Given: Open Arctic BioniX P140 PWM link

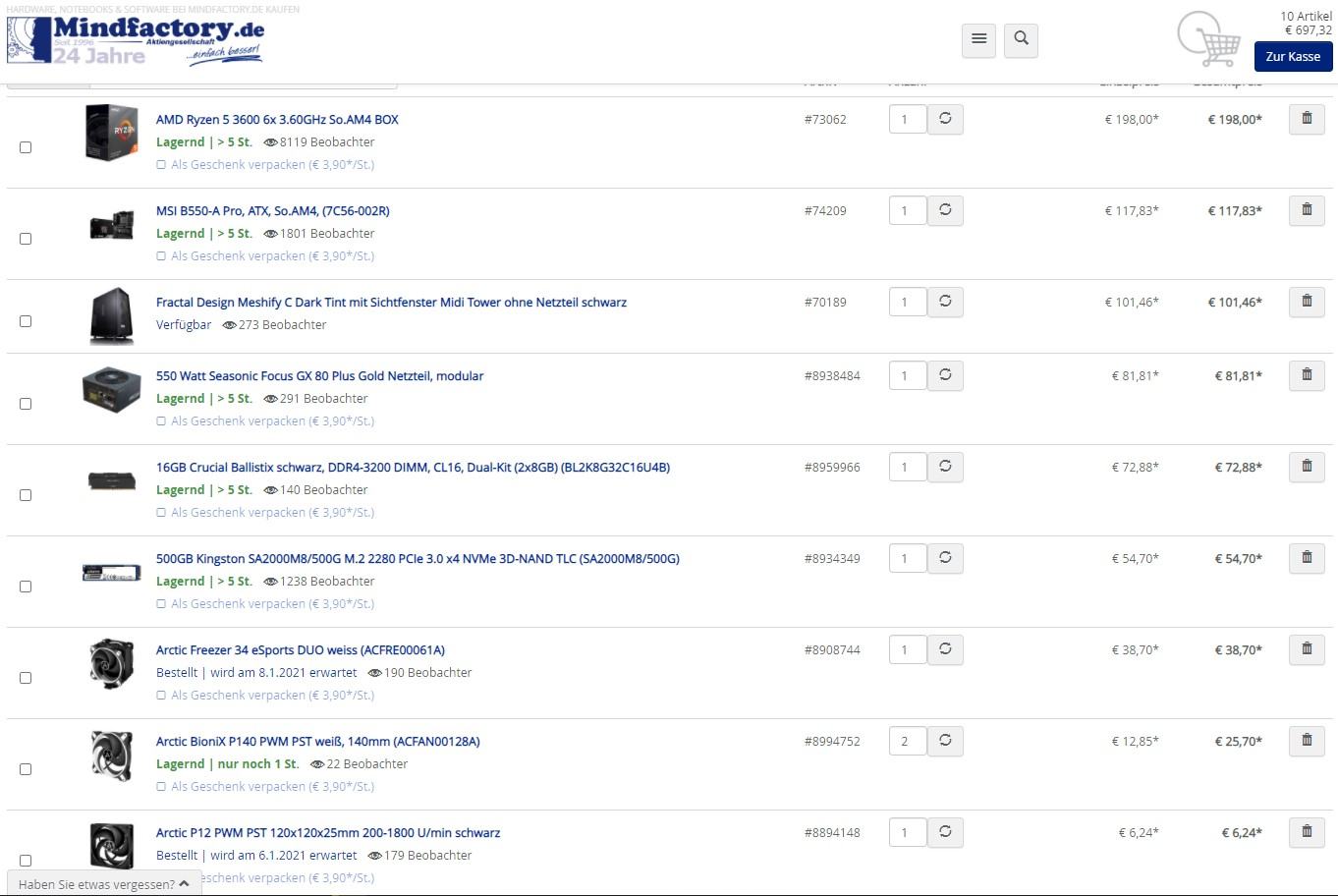Looking at the screenshot, I should [x=318, y=742].
